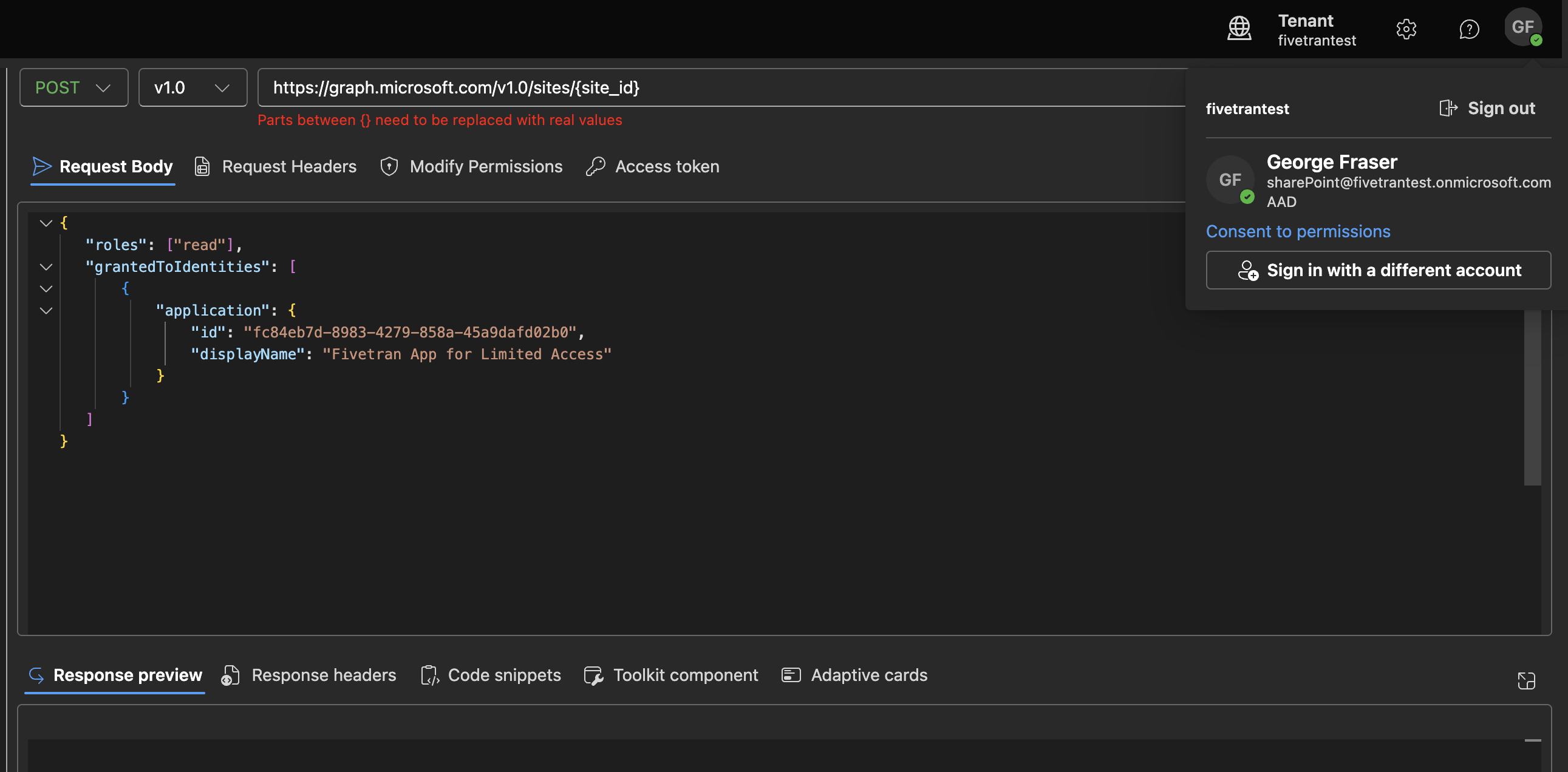This screenshot has height=772, width=1568.
Task: Click the Code snippets clipboard icon
Action: point(430,675)
